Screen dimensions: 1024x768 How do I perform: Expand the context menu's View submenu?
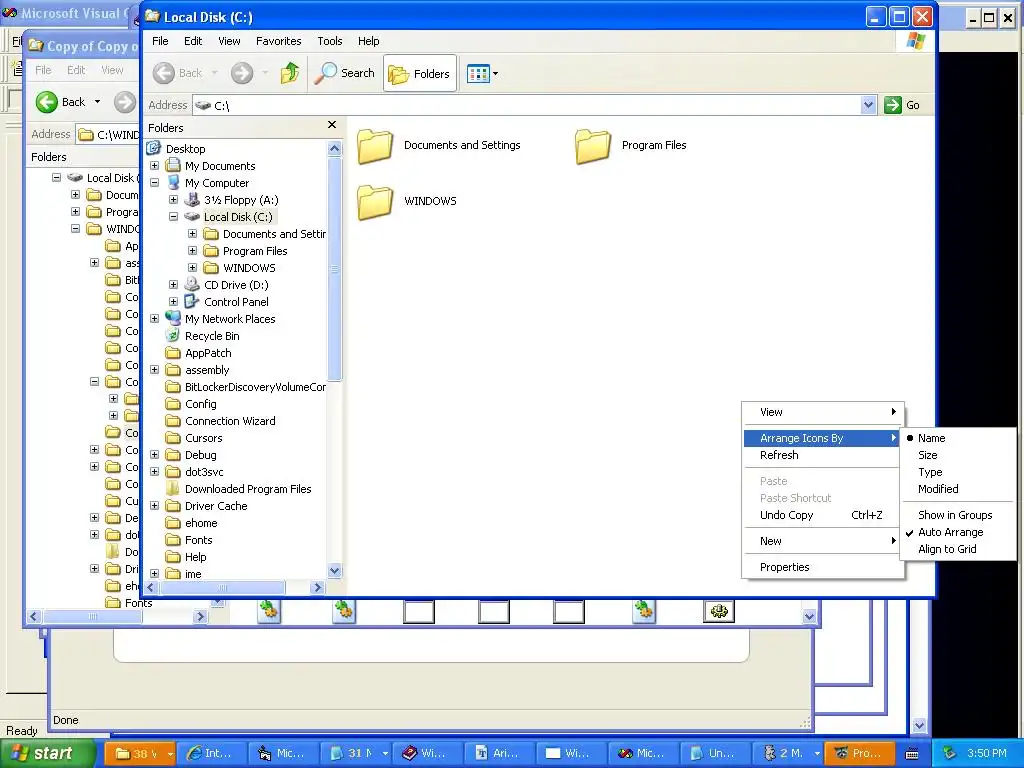822,412
